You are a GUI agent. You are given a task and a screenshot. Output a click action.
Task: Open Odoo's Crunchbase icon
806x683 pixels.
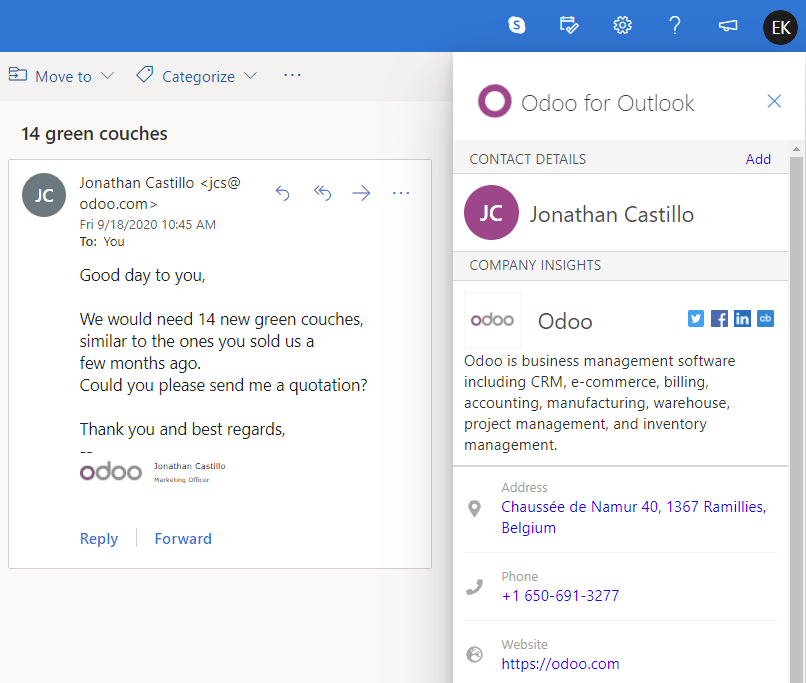(765, 318)
